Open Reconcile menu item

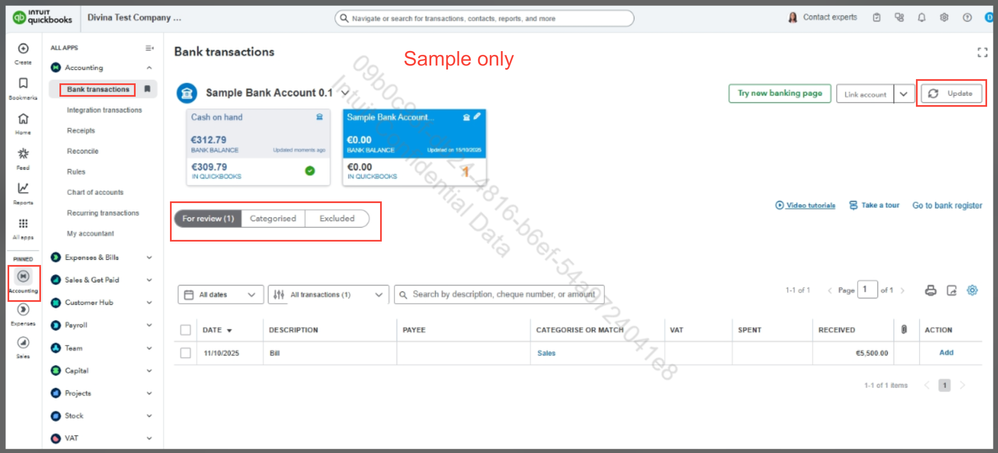(x=83, y=151)
